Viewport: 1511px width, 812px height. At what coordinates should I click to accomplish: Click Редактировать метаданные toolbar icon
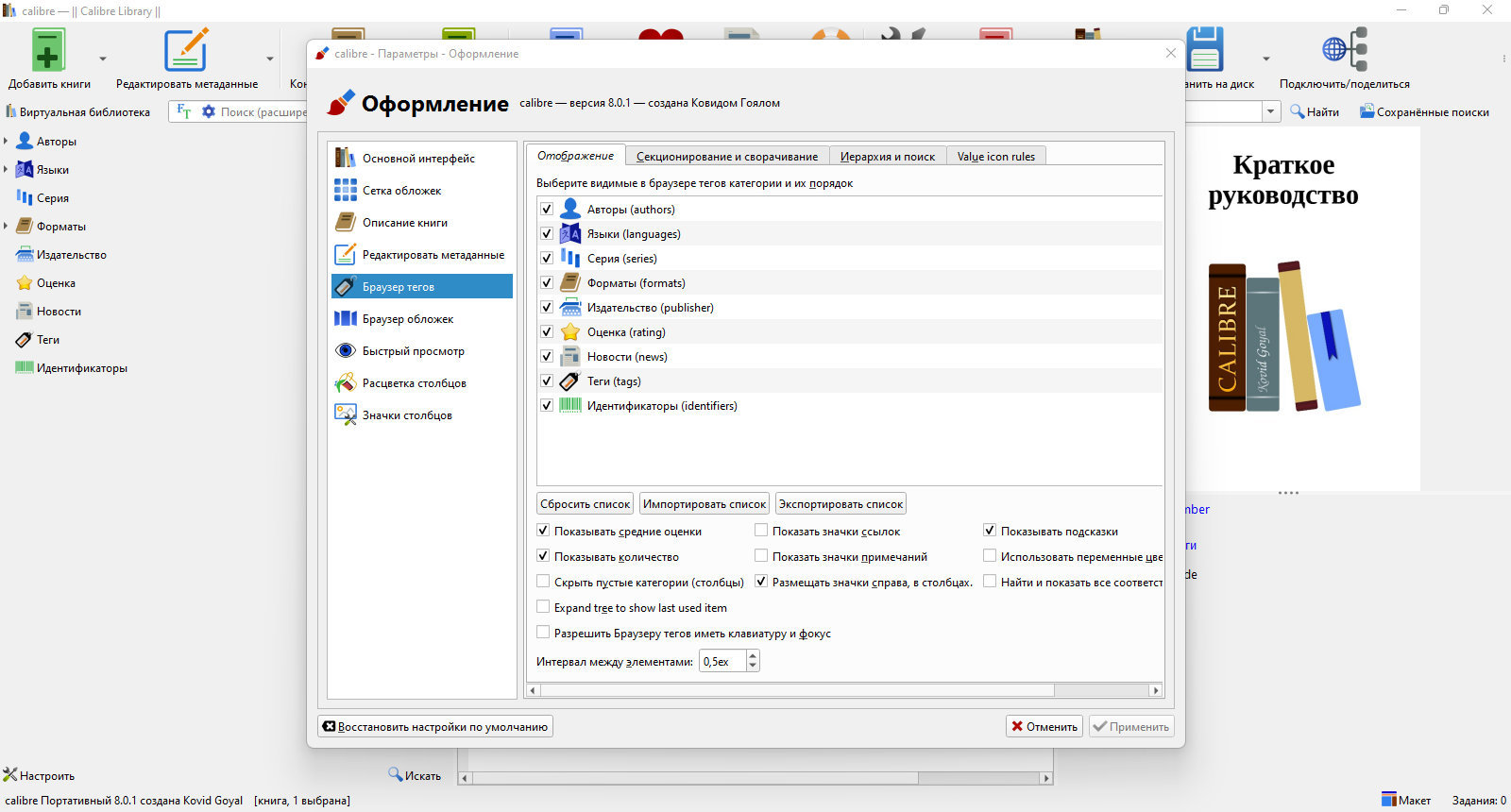point(186,50)
